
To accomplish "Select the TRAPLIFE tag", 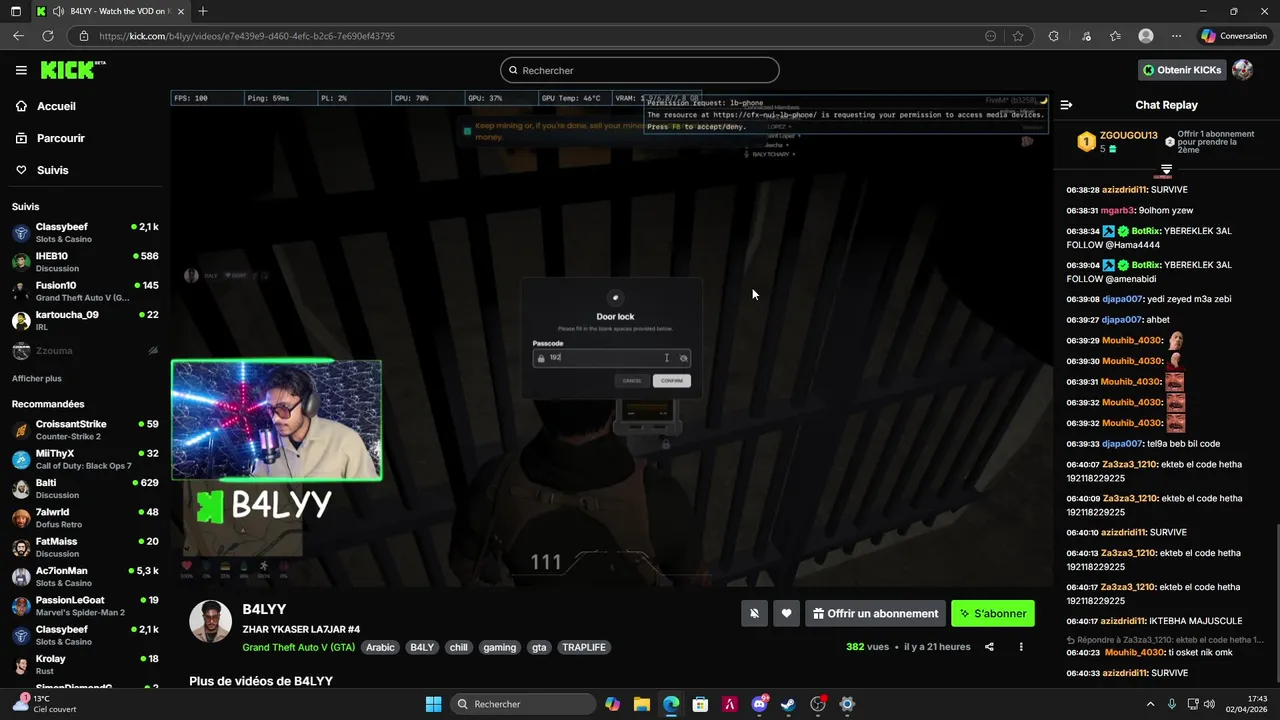I will (x=584, y=647).
